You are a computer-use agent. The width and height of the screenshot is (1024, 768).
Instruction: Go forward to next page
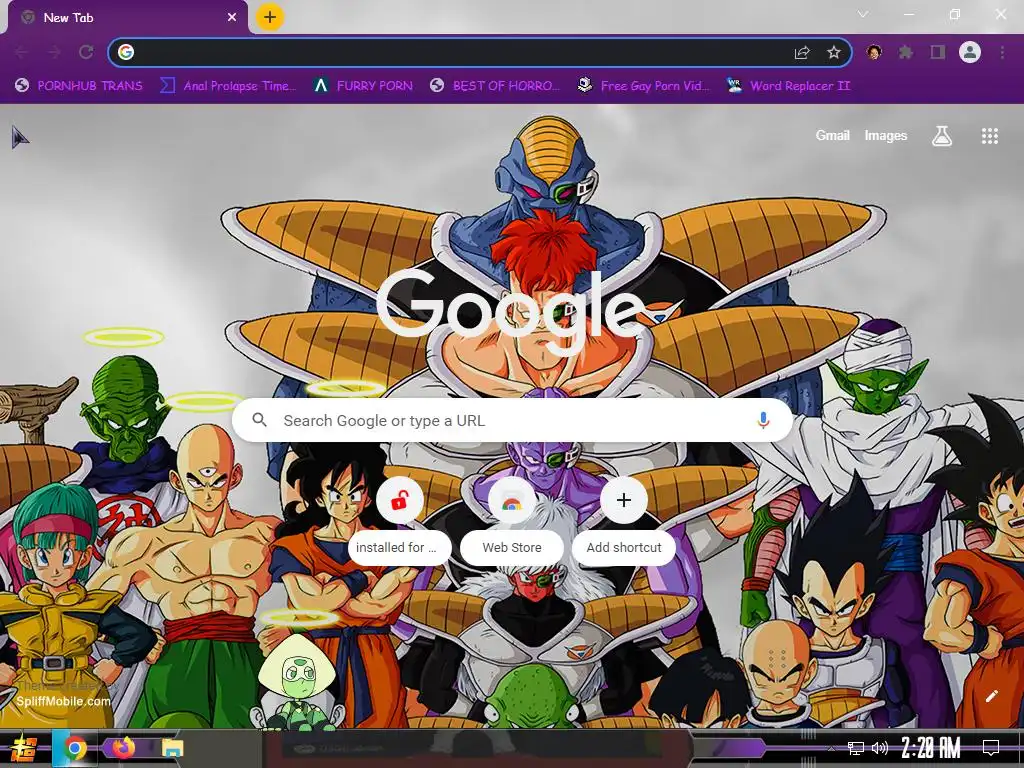click(x=54, y=52)
